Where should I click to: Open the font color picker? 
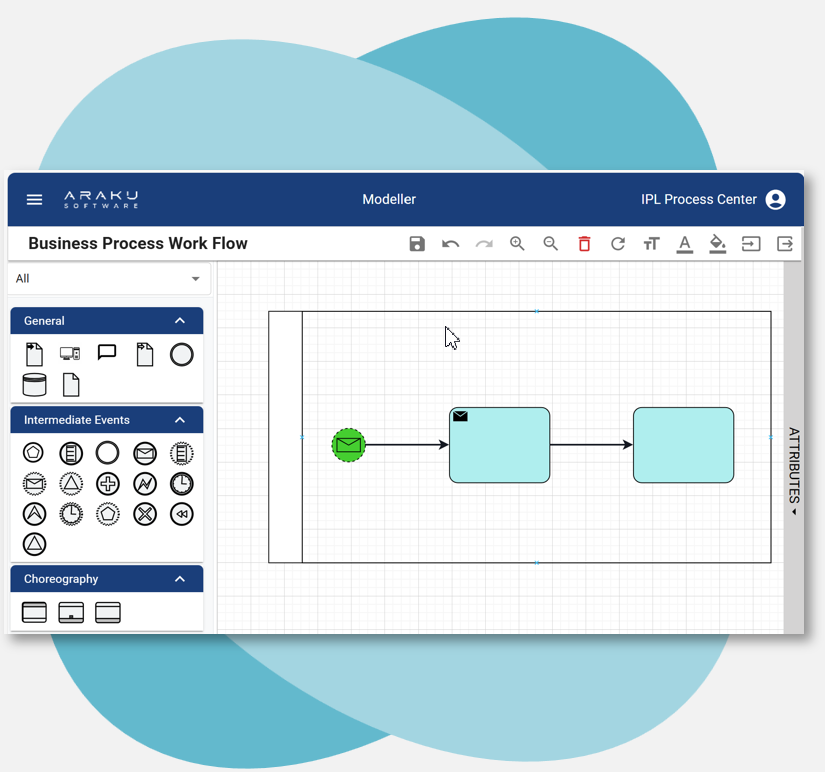(x=684, y=244)
